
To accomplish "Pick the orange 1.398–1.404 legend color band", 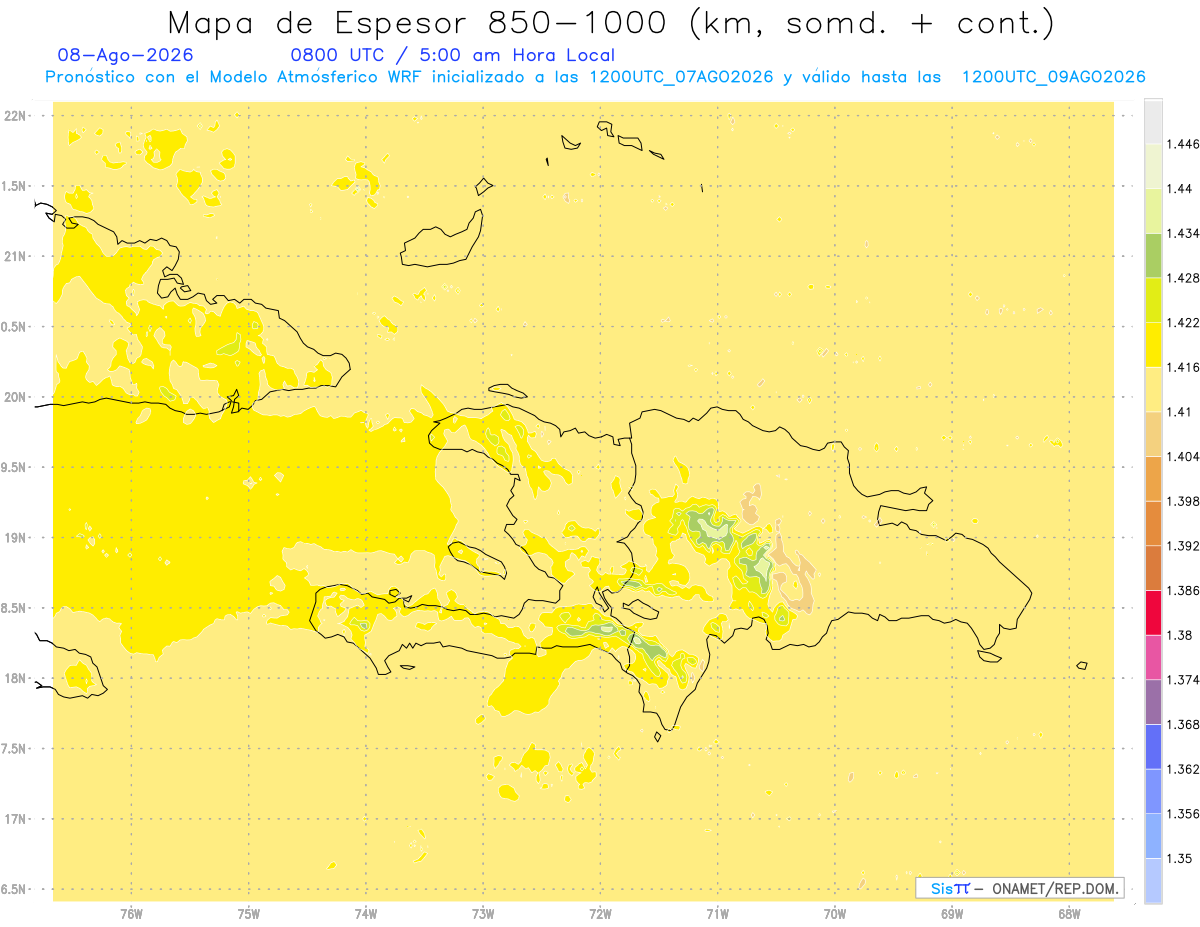I will point(1153,478).
